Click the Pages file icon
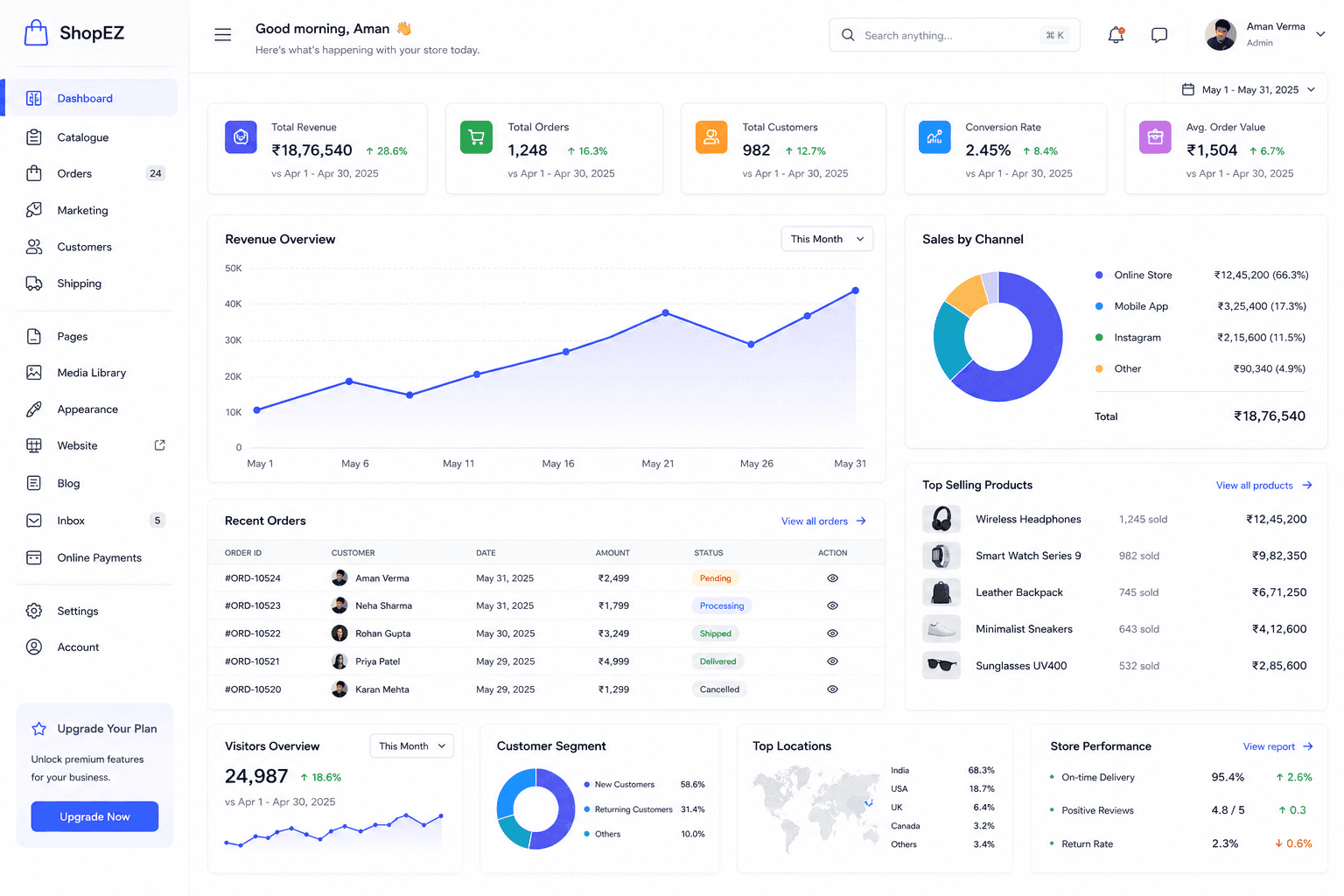This screenshot has width=1344, height=896. tap(34, 336)
